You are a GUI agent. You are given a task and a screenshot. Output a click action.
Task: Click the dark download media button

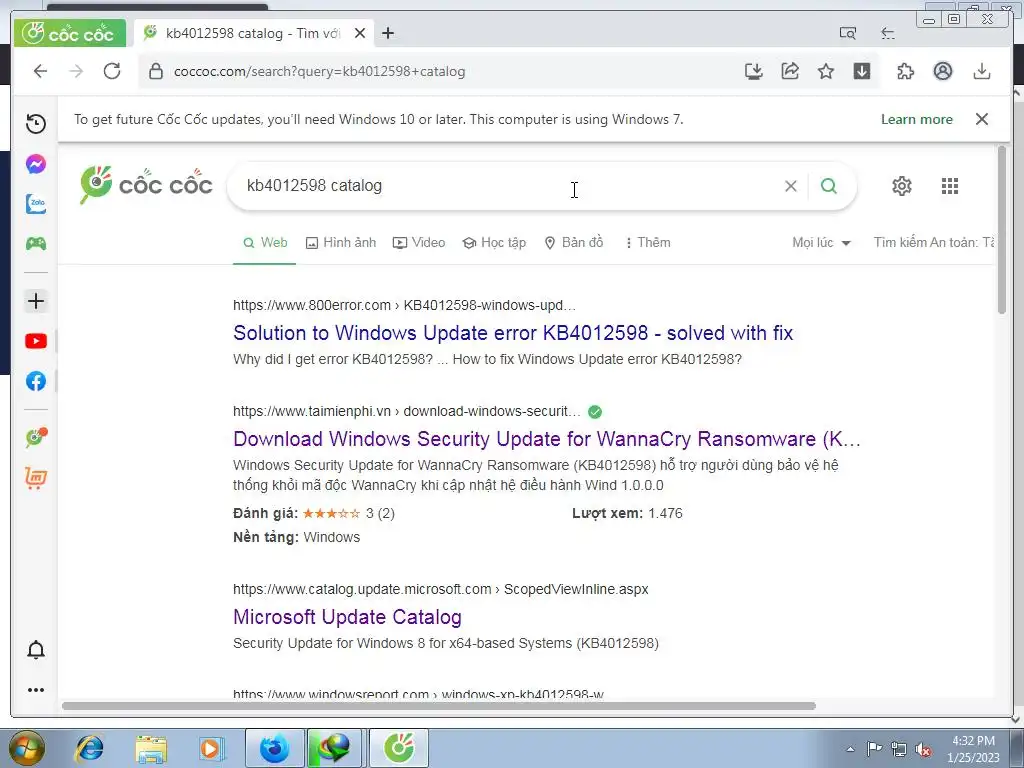pos(862,71)
